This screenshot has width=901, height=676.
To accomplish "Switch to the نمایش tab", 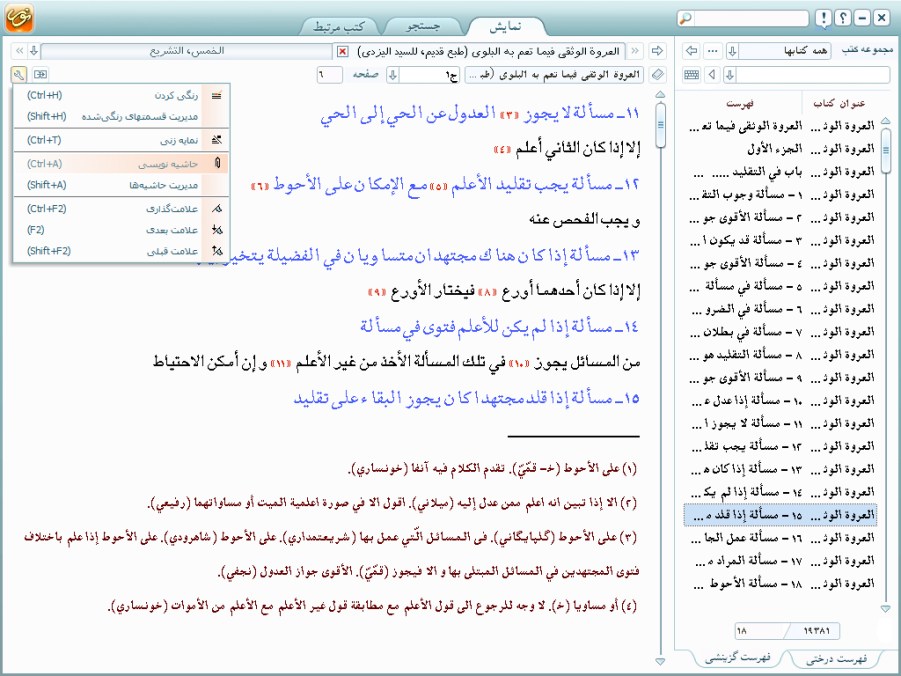I will tap(505, 26).
